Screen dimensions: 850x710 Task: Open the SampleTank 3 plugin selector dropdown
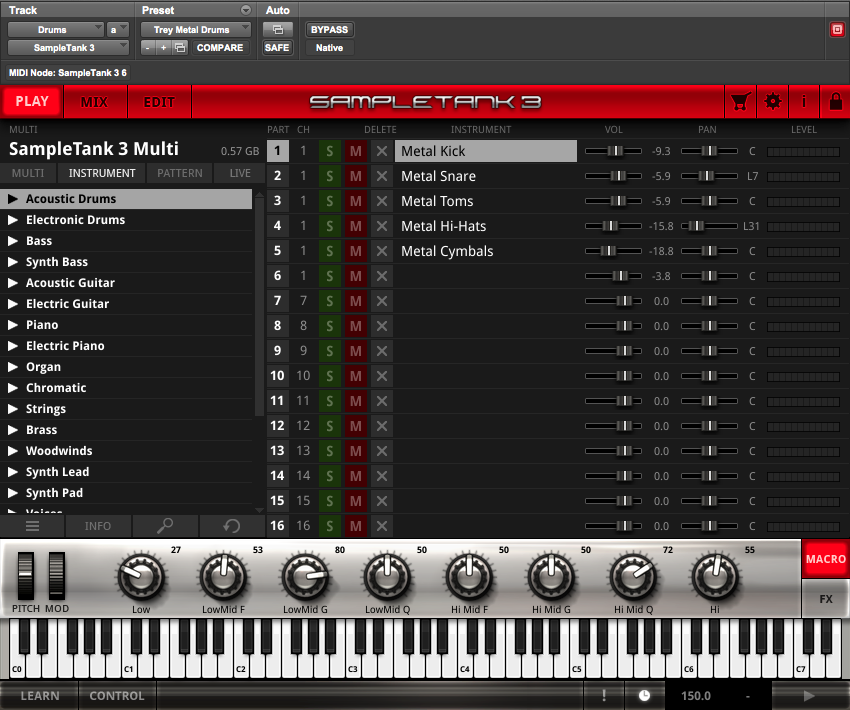pyautogui.click(x=68, y=48)
